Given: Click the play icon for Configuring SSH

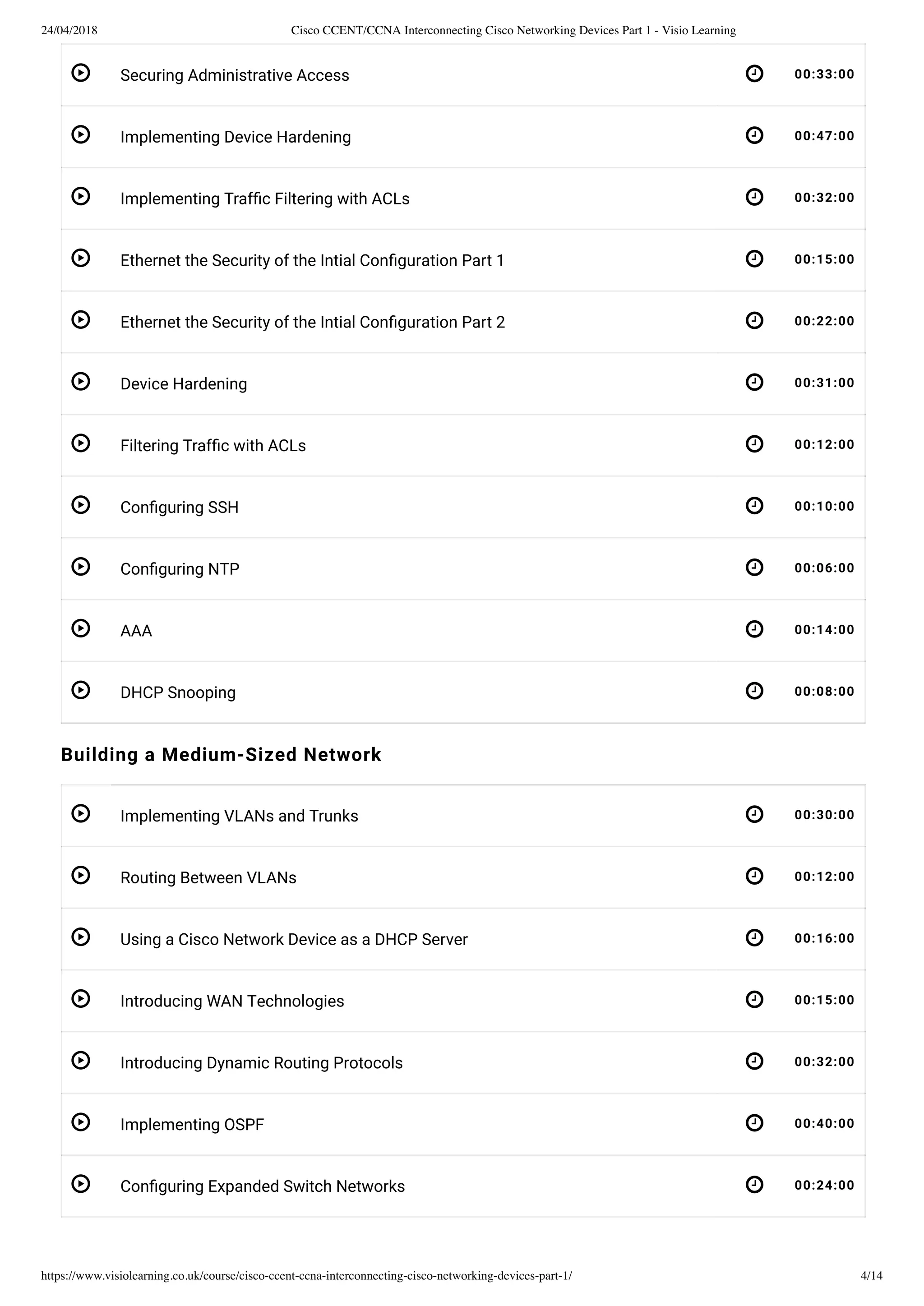Looking at the screenshot, I should pyautogui.click(x=81, y=504).
